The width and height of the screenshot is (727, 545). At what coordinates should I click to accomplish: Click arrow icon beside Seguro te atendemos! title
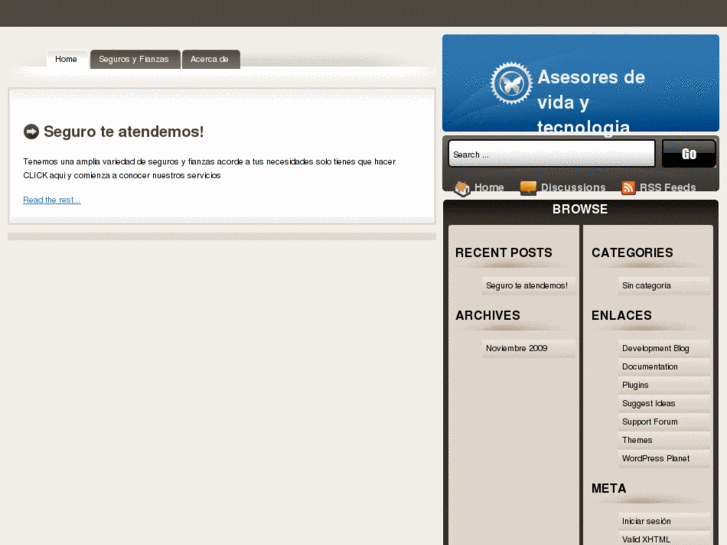(31, 132)
